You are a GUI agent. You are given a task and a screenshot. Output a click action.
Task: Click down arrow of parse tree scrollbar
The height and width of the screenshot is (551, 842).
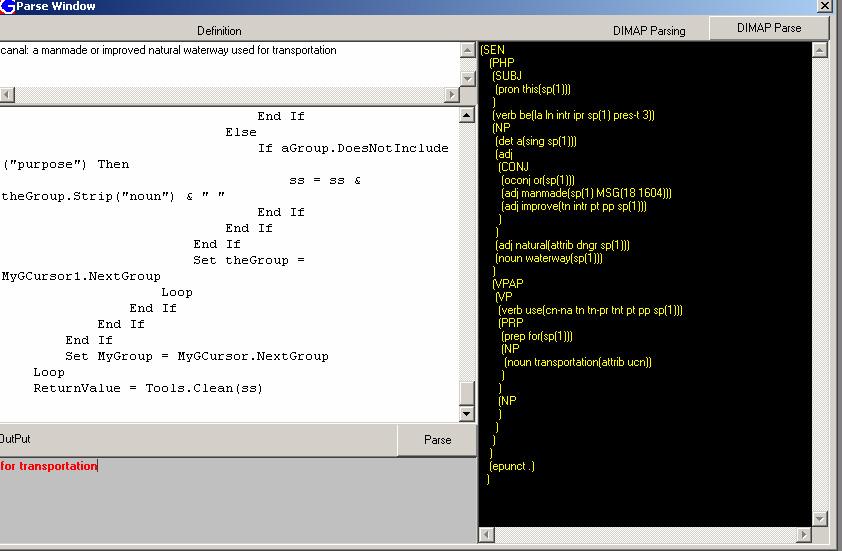[819, 518]
